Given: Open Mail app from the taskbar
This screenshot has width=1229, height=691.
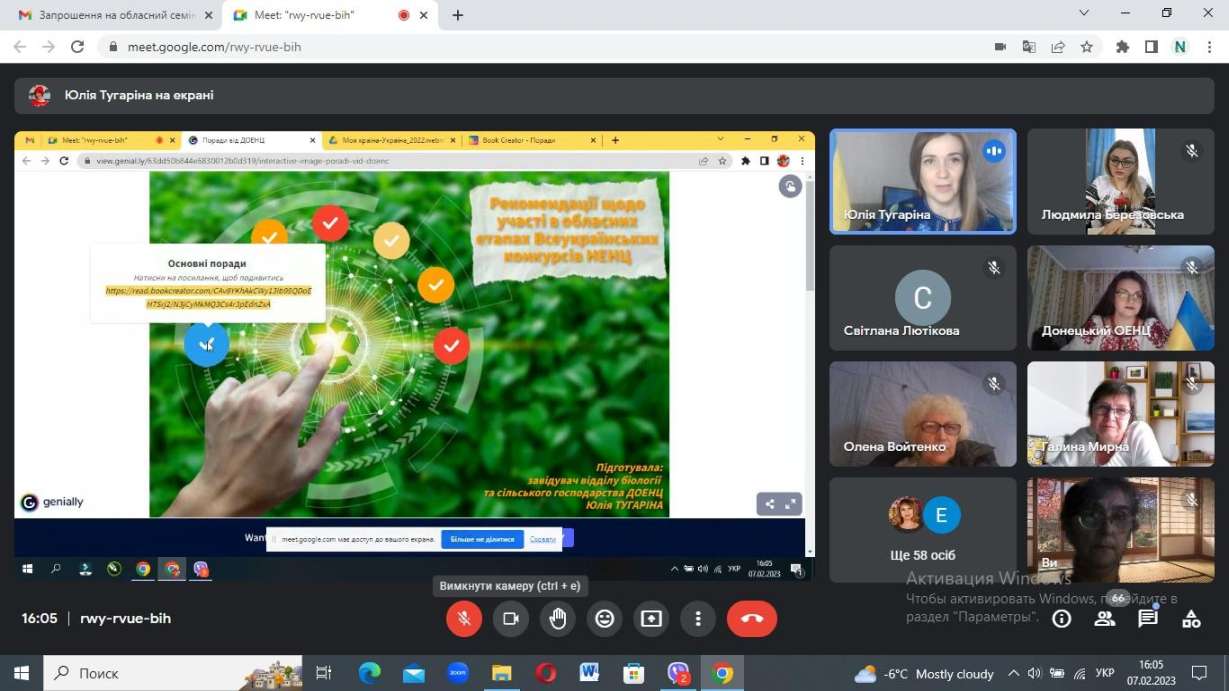Looking at the screenshot, I should [x=413, y=673].
